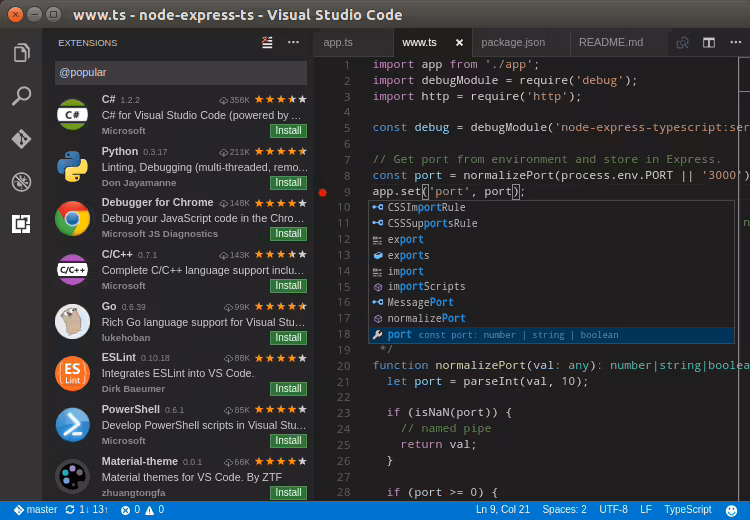This screenshot has width=750, height=520.
Task: Split the editor
Action: (x=709, y=43)
